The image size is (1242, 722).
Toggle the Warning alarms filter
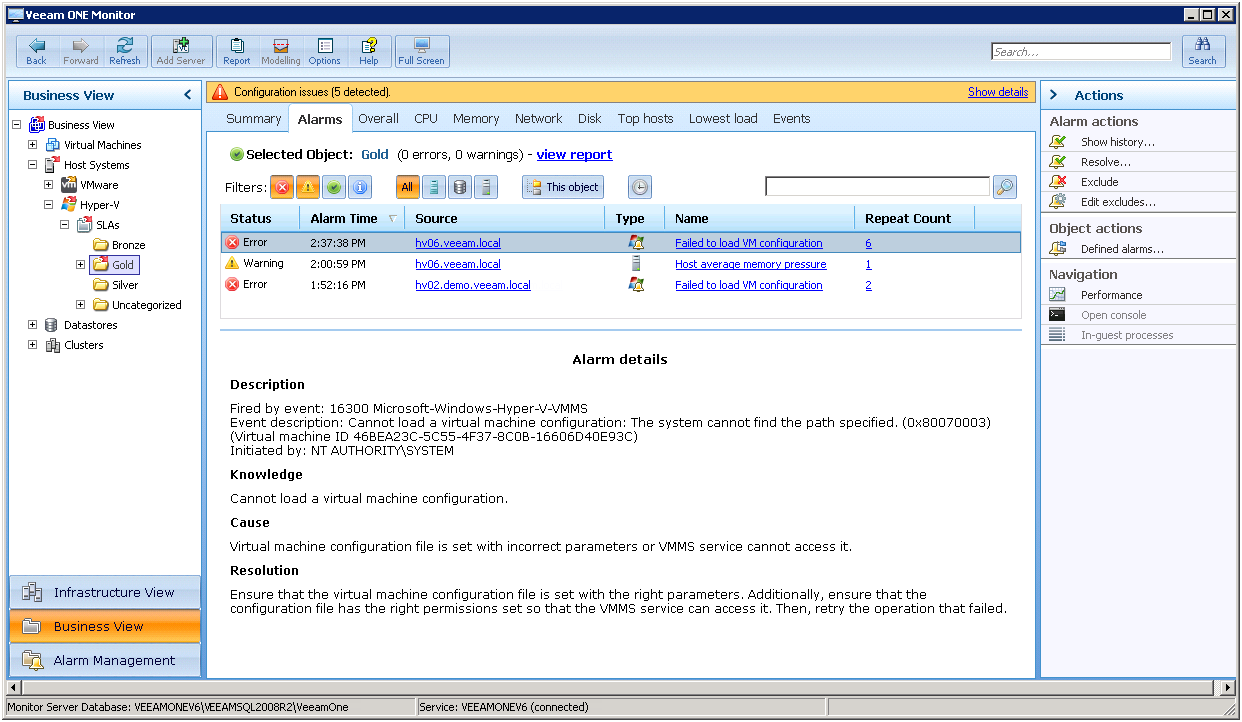308,187
